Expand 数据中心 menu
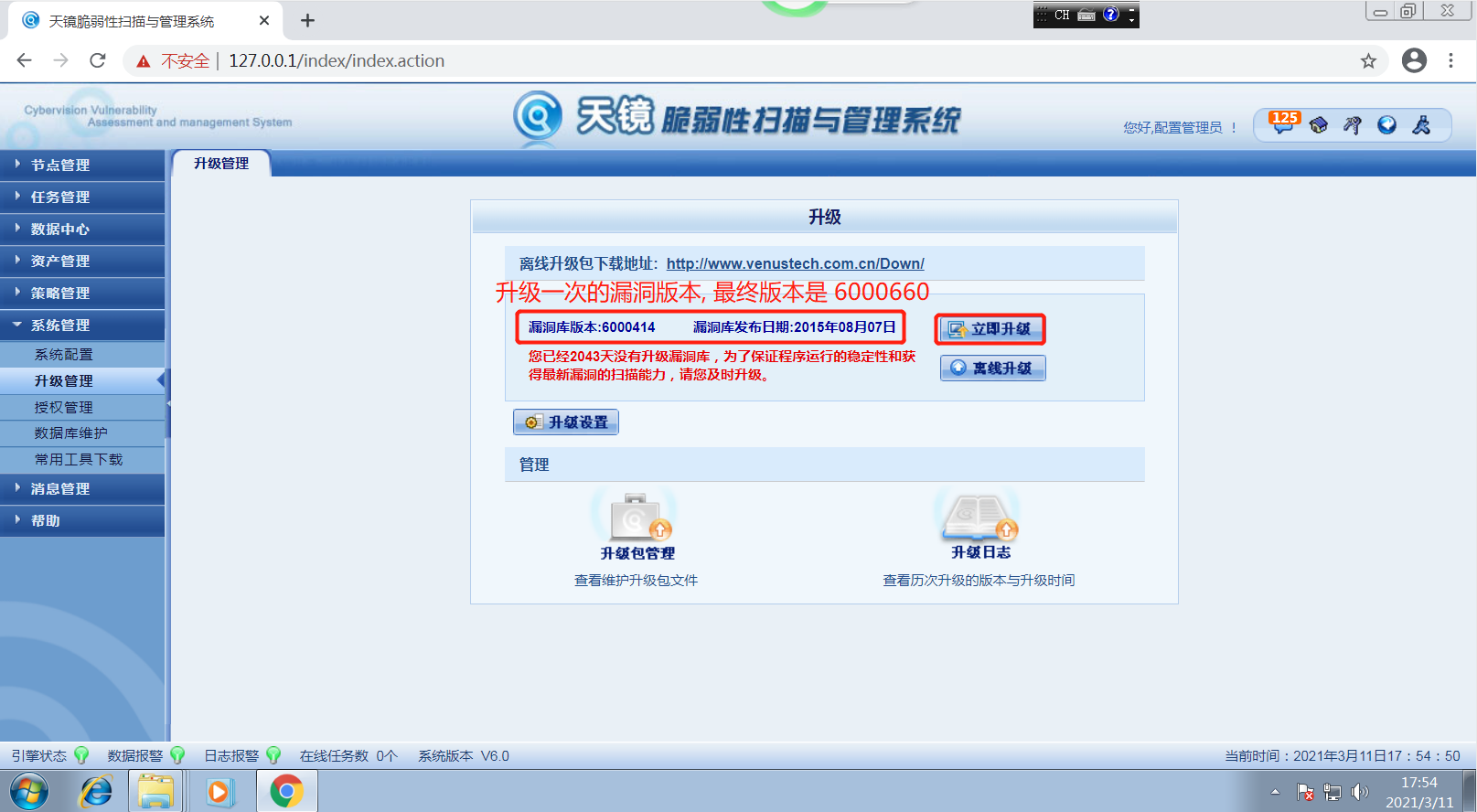This screenshot has height=812, width=1477. [82, 229]
